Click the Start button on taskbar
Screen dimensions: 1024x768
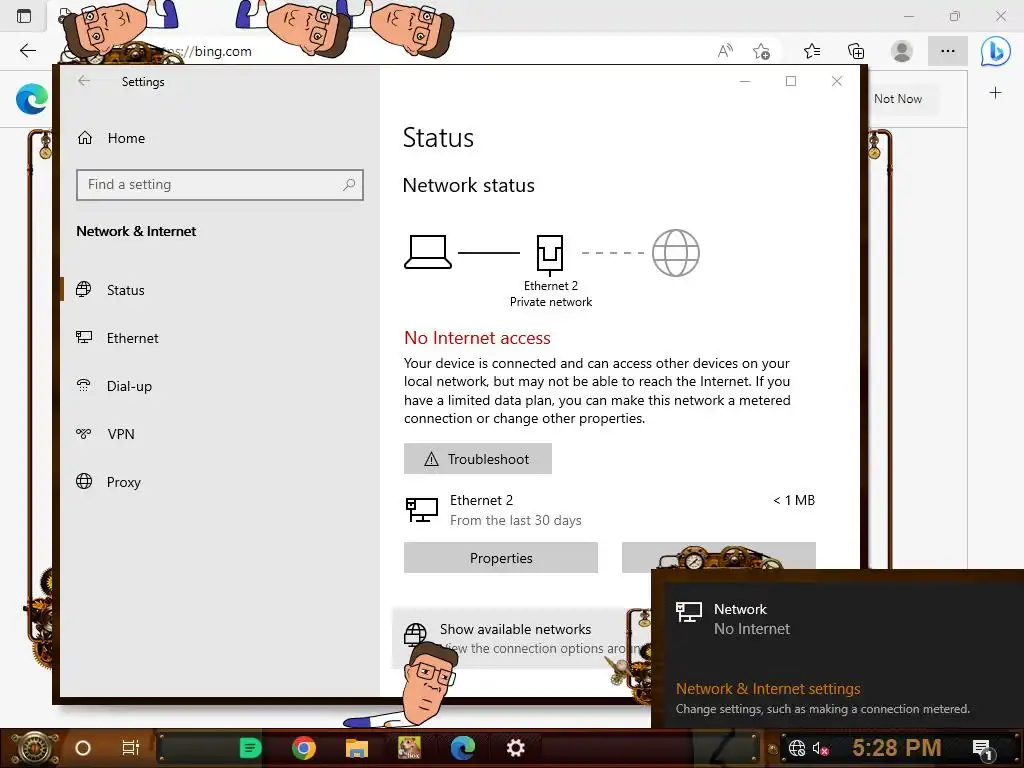pos(33,748)
